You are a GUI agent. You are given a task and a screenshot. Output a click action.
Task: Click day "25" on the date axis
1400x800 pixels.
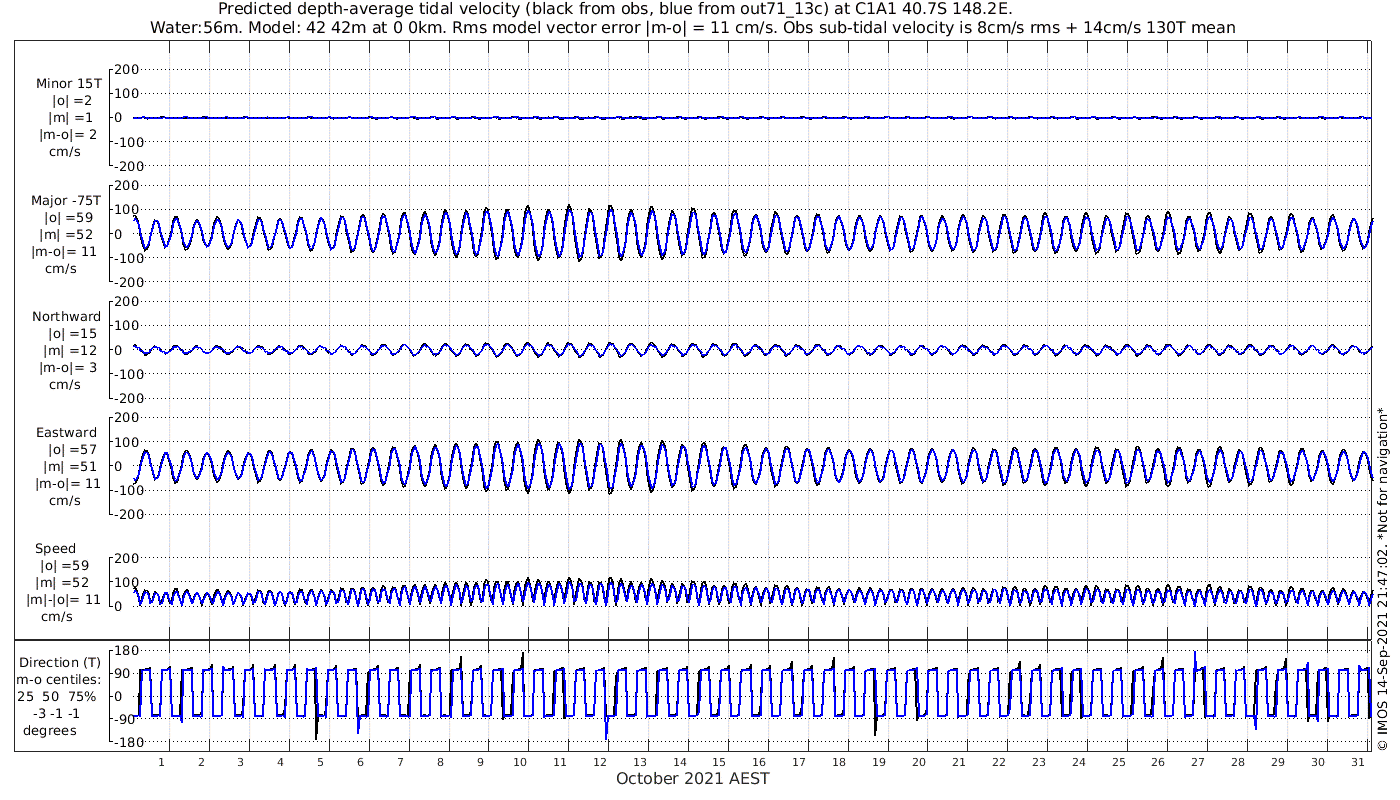[1118, 762]
